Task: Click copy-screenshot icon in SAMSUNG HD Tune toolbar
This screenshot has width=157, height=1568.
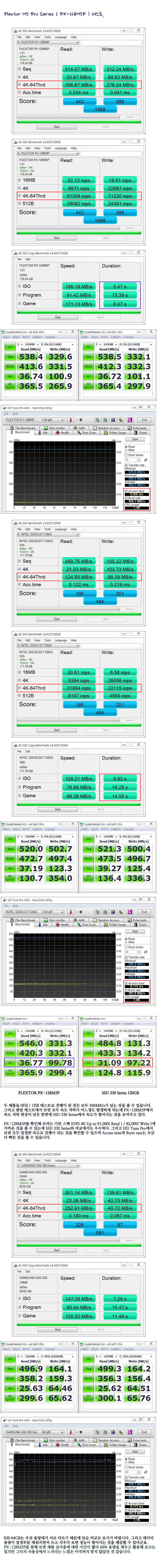Action: (x=105, y=1432)
